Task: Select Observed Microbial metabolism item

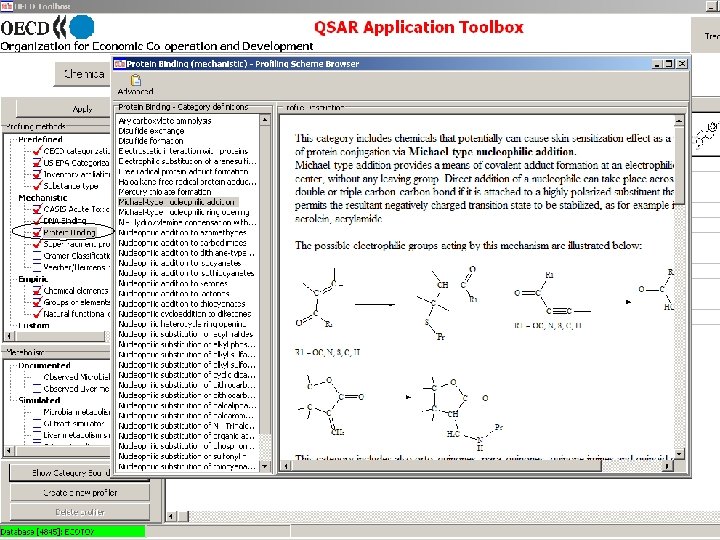Action: (77, 377)
